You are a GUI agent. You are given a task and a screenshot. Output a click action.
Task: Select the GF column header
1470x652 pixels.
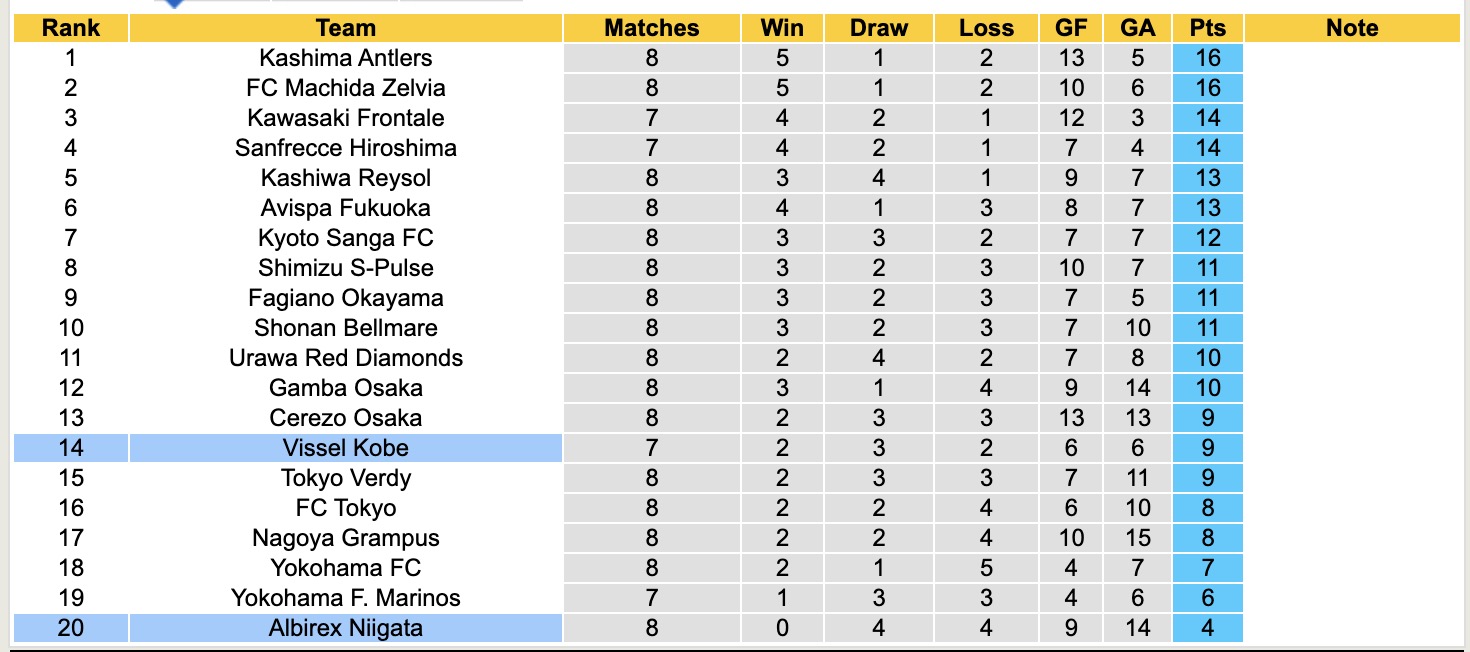click(1071, 28)
